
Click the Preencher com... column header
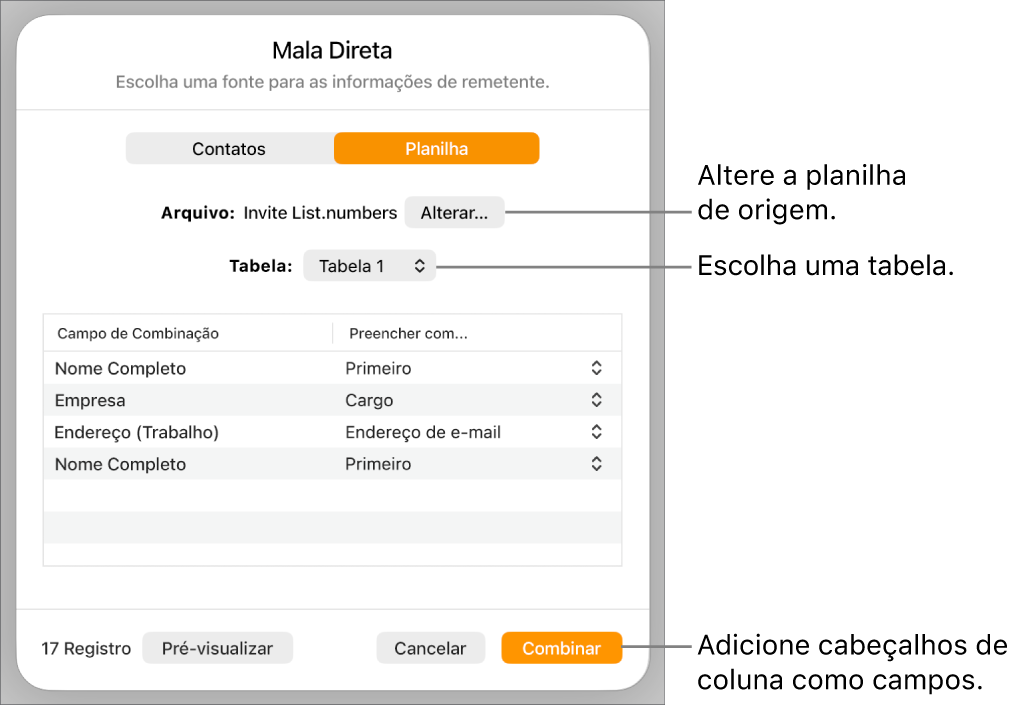point(408,333)
